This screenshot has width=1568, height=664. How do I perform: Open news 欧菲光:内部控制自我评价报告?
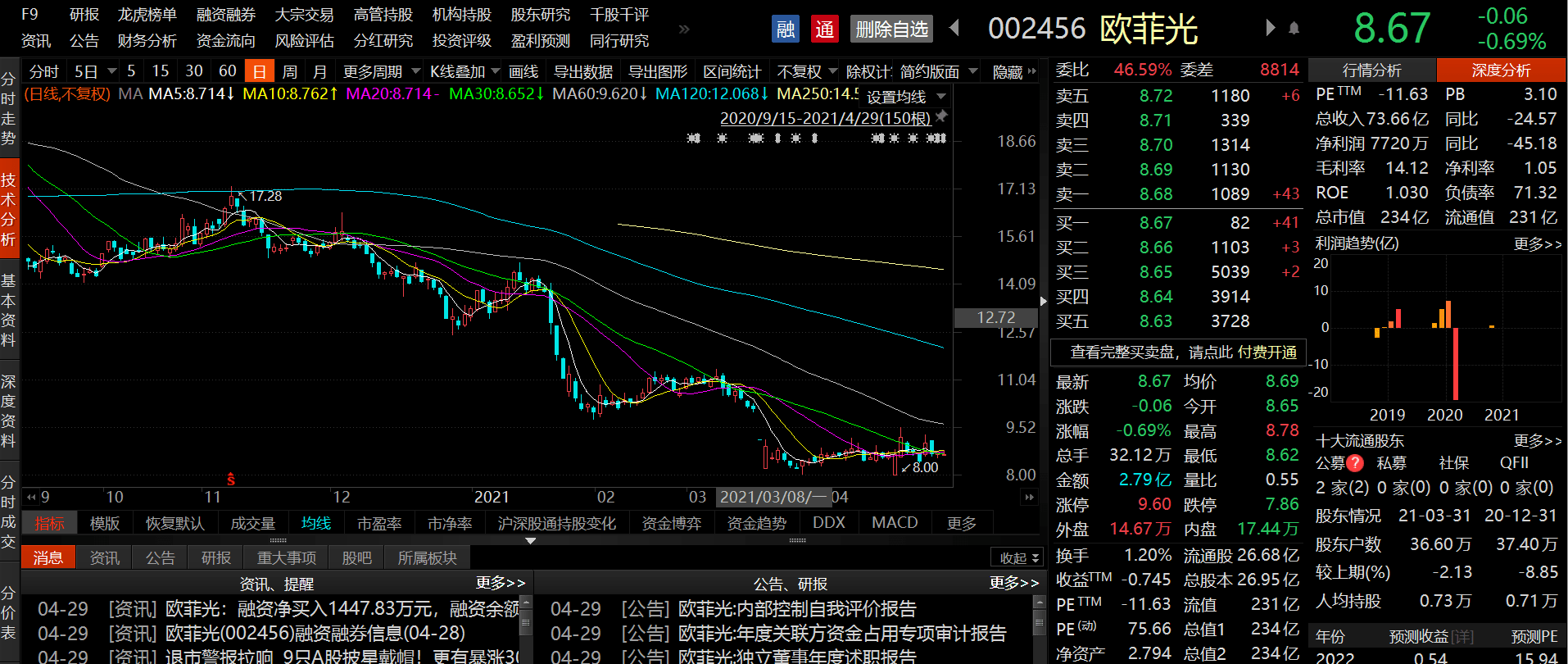[x=797, y=609]
